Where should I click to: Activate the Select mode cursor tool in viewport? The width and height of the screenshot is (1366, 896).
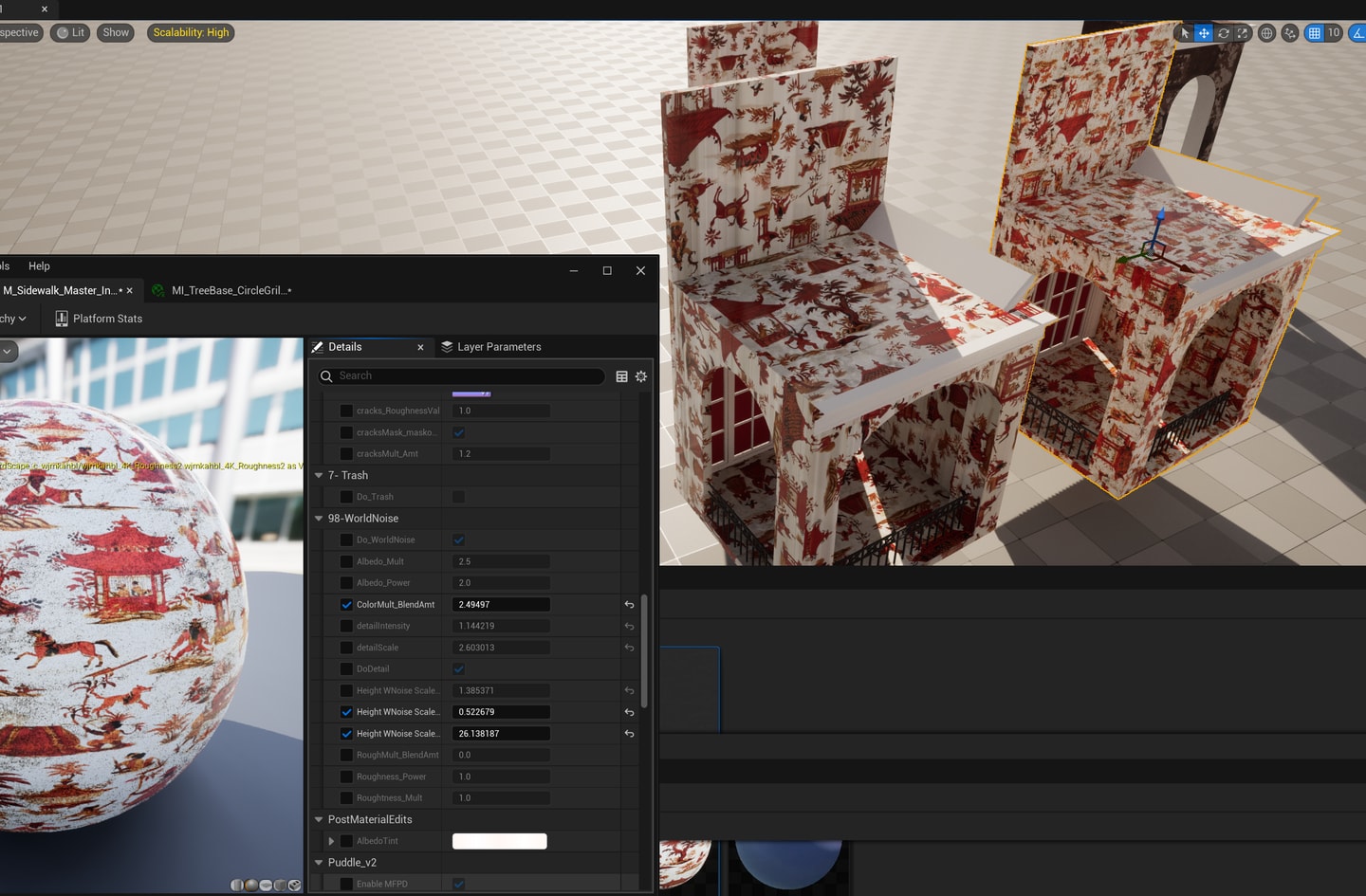(1185, 32)
